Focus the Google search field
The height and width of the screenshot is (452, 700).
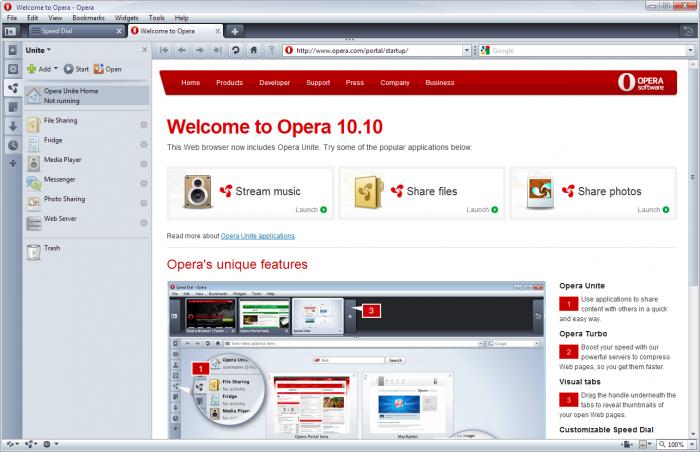(588, 50)
